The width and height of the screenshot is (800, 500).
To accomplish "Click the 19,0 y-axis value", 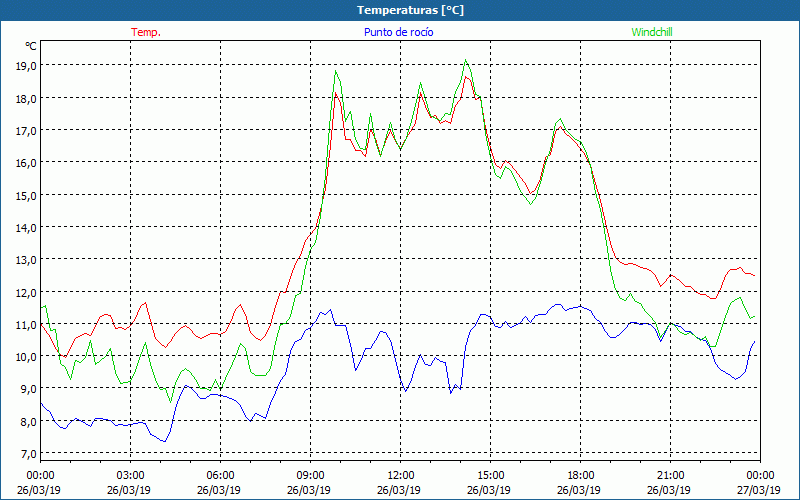I will point(27,66).
